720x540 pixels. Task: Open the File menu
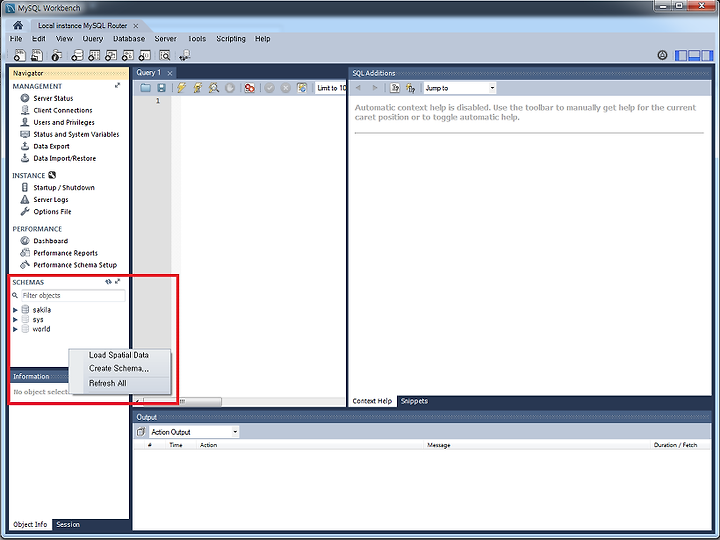(16, 39)
